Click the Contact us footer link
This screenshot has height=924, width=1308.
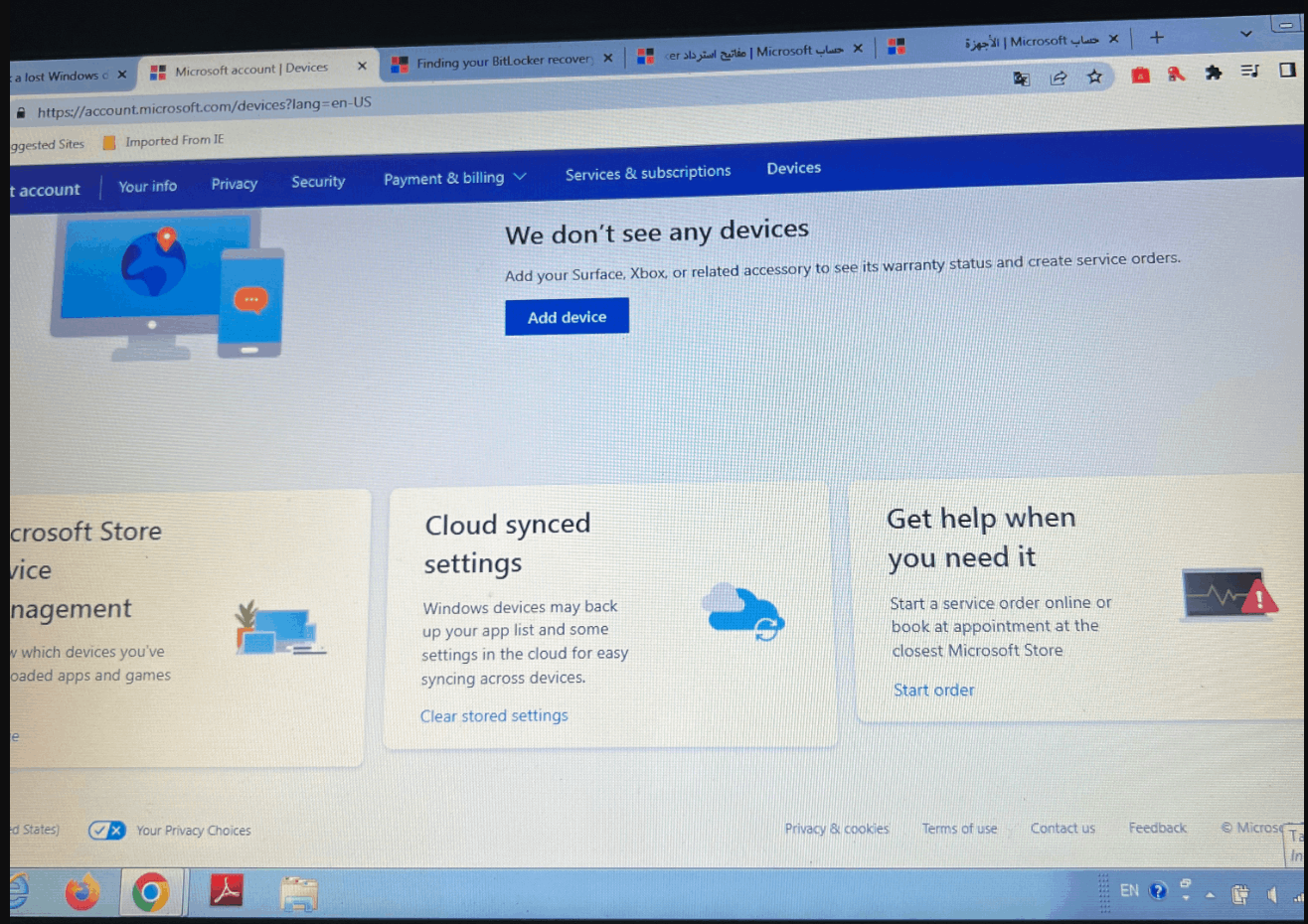1063,828
